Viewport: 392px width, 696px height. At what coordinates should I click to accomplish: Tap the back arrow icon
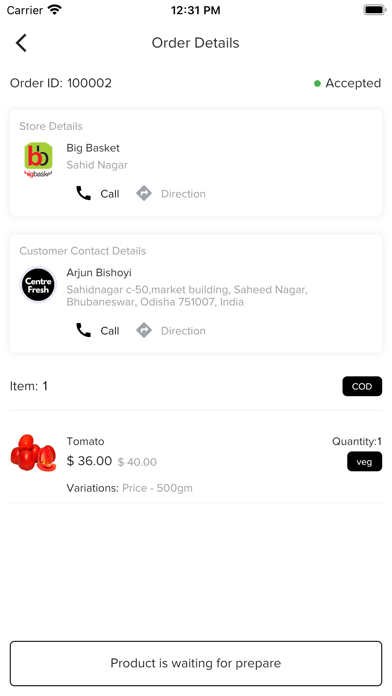point(21,43)
